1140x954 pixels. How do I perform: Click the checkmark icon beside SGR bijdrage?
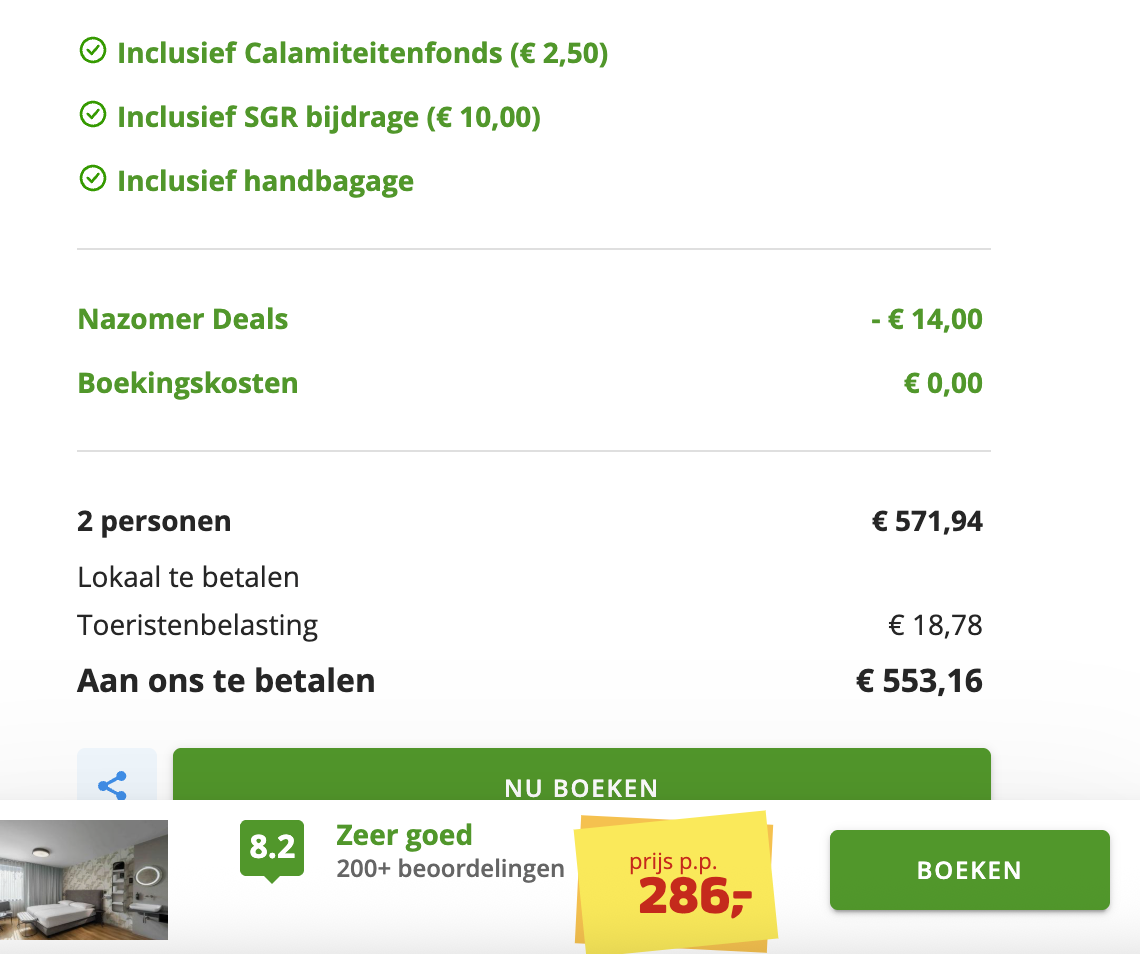coord(92,116)
